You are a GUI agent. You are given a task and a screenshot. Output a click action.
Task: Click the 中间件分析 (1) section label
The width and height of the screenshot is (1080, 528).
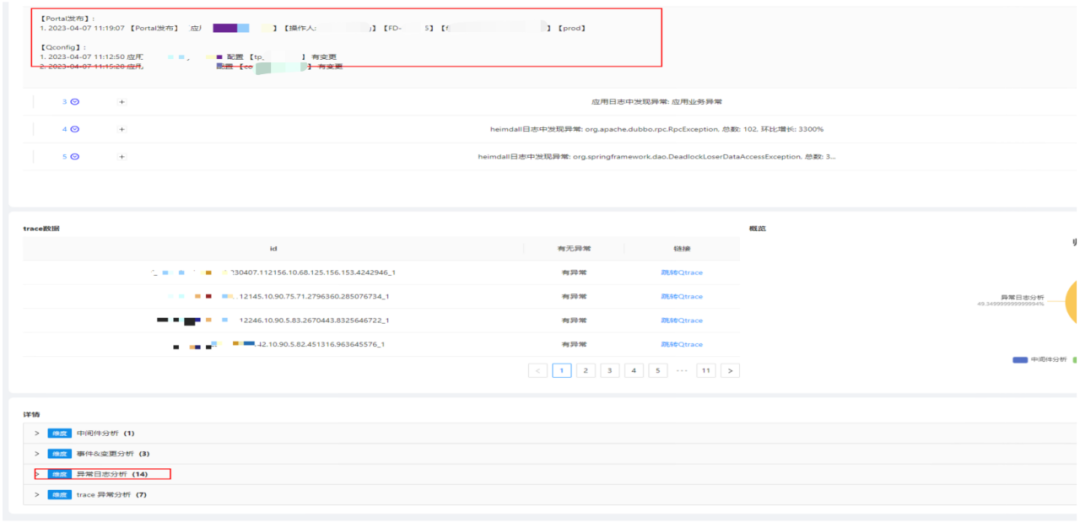[x=105, y=434]
